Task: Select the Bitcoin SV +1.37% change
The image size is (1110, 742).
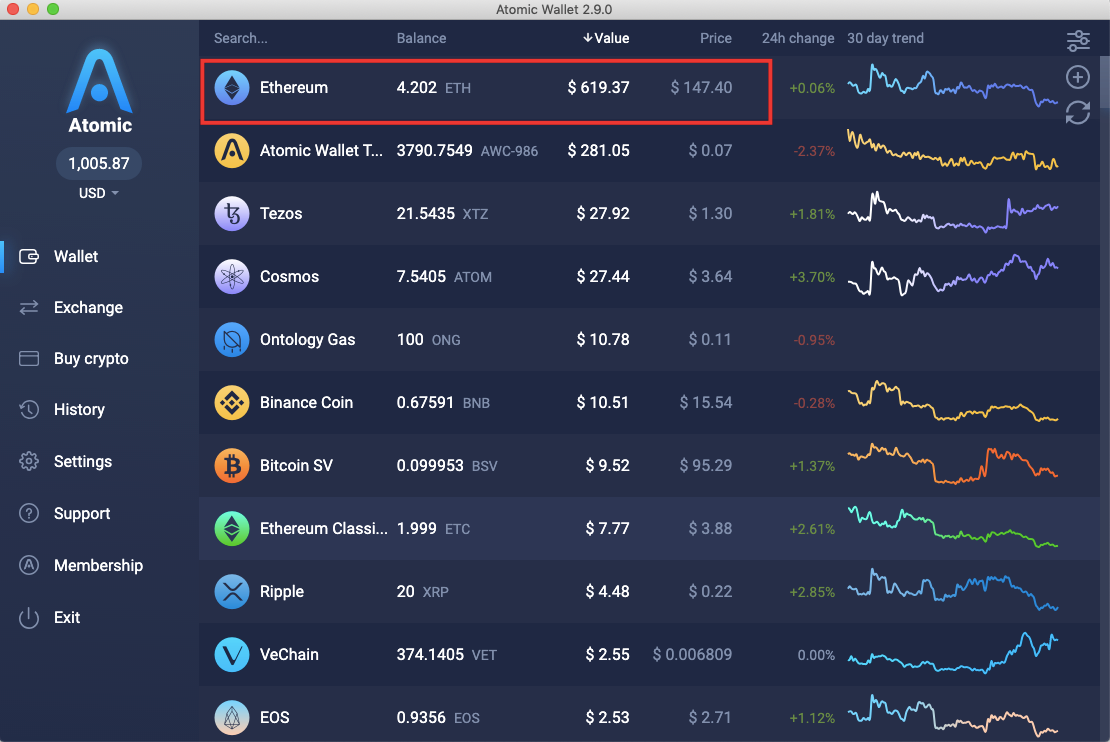Action: tap(812, 466)
